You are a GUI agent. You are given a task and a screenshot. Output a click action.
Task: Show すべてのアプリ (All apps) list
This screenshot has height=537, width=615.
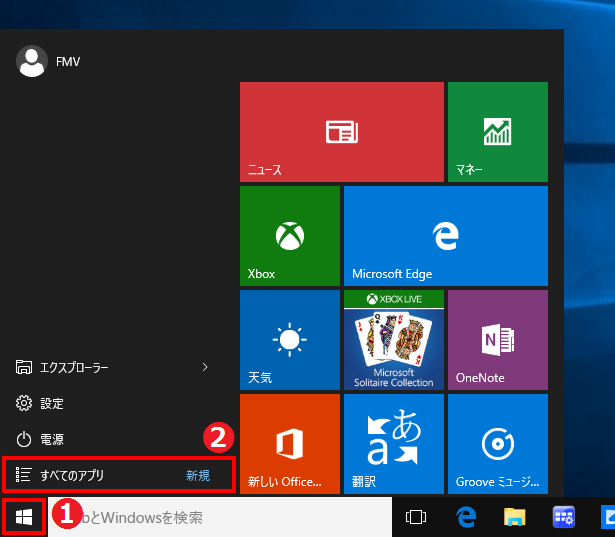tap(119, 475)
